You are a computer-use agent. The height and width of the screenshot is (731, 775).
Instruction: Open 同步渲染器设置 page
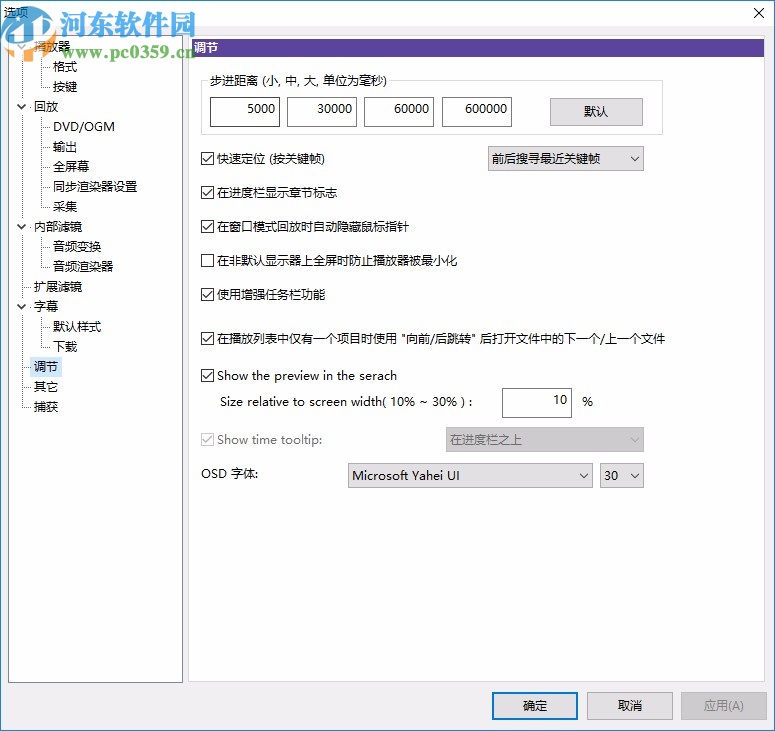[x=95, y=187]
